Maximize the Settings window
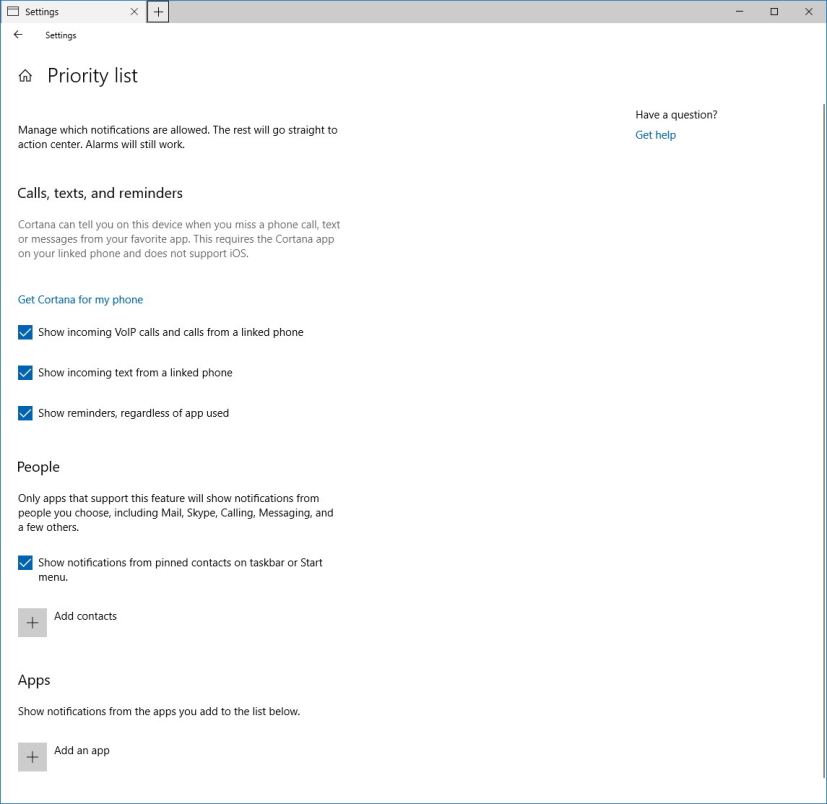 click(774, 12)
